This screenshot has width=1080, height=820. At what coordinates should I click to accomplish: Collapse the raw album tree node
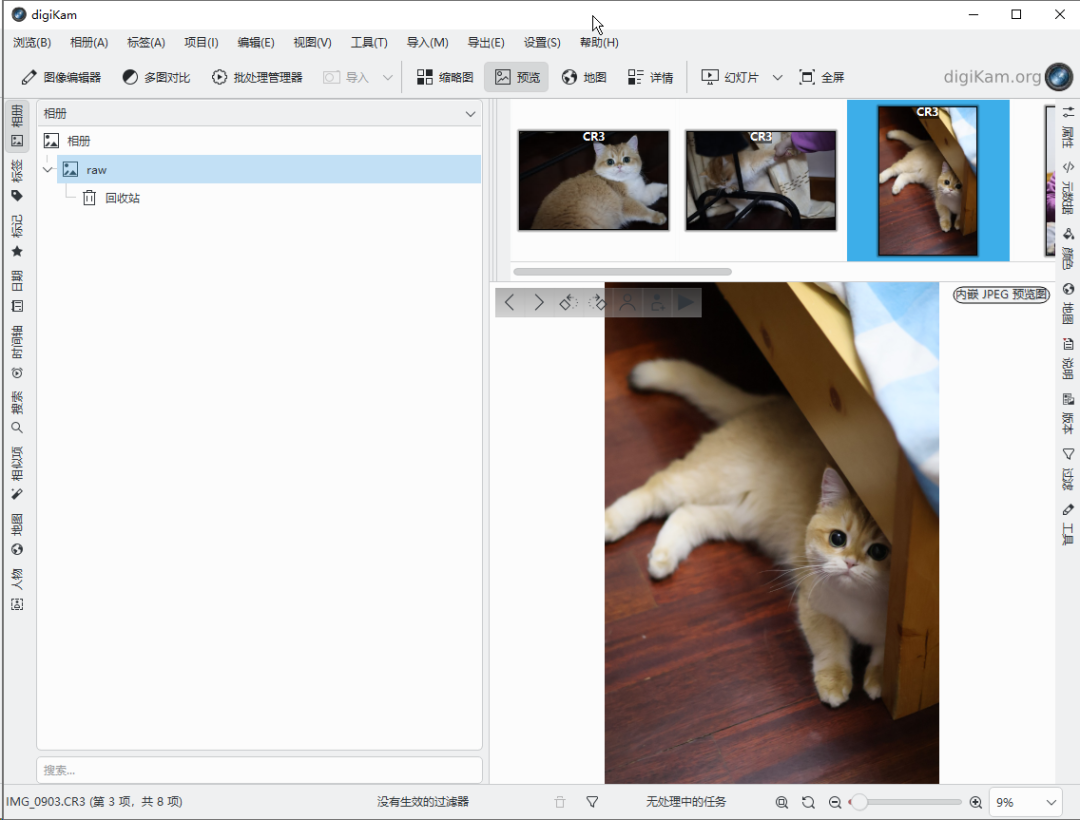pyautogui.click(x=47, y=170)
